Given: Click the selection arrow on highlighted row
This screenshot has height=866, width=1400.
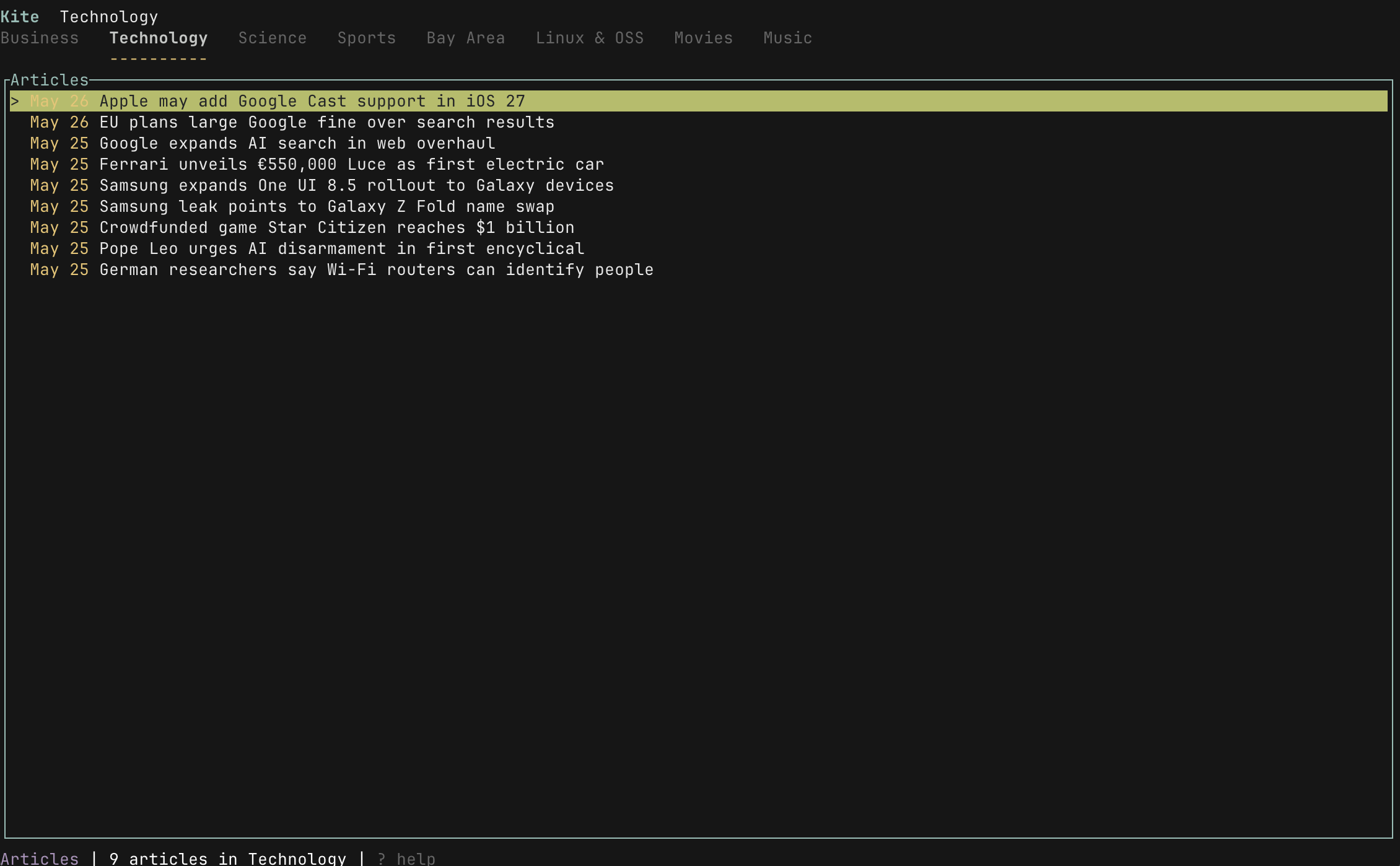Looking at the screenshot, I should click(x=15, y=101).
